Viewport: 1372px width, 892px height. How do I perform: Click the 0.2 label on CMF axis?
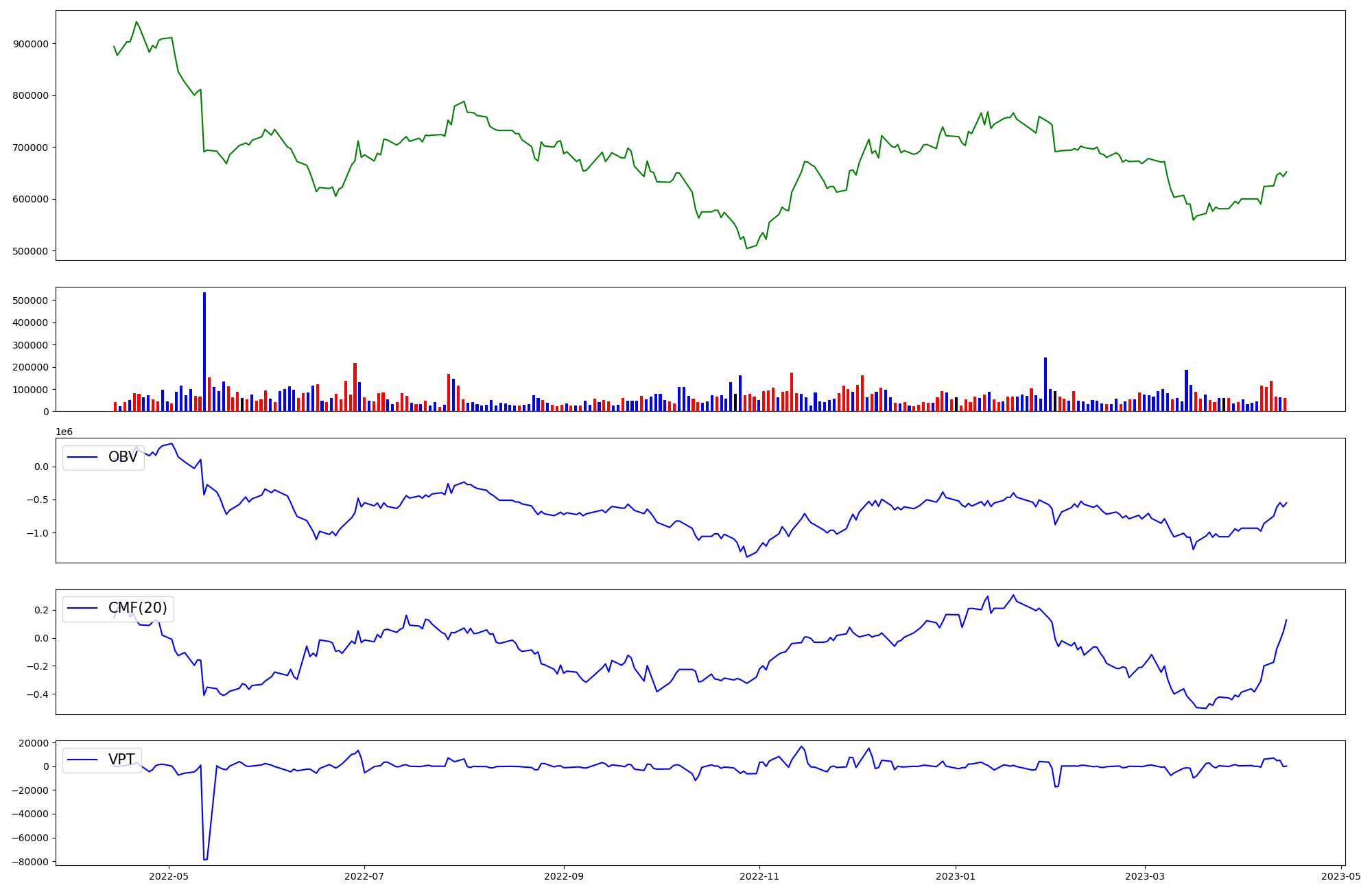tap(41, 610)
